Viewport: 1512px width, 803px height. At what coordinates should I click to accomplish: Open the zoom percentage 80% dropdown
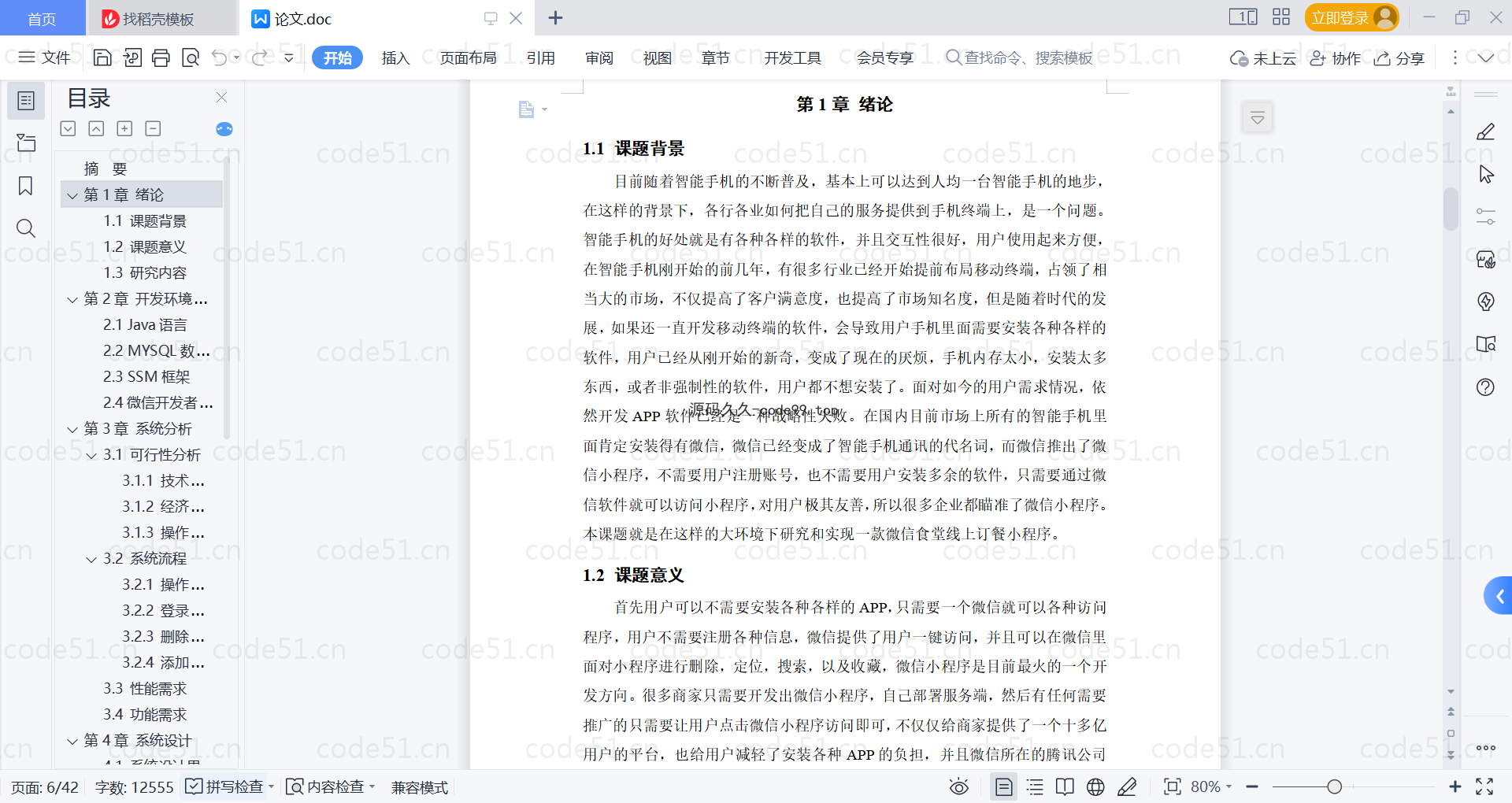pos(1211,786)
